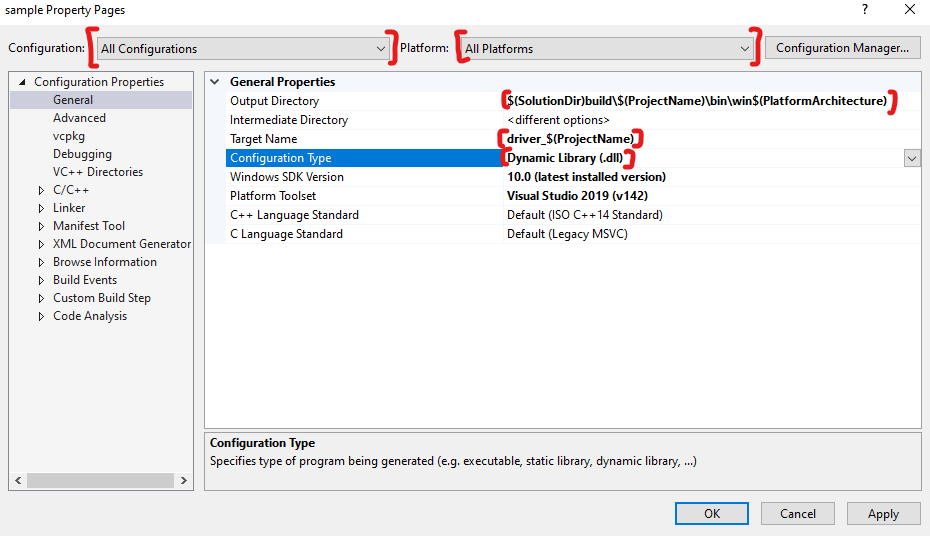Expand the XML Document Generator arrow
This screenshot has height=536, width=930.
coord(41,244)
